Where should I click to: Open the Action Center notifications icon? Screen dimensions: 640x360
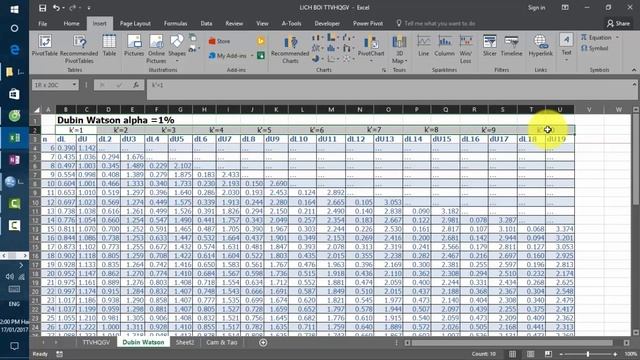[x=14, y=347]
